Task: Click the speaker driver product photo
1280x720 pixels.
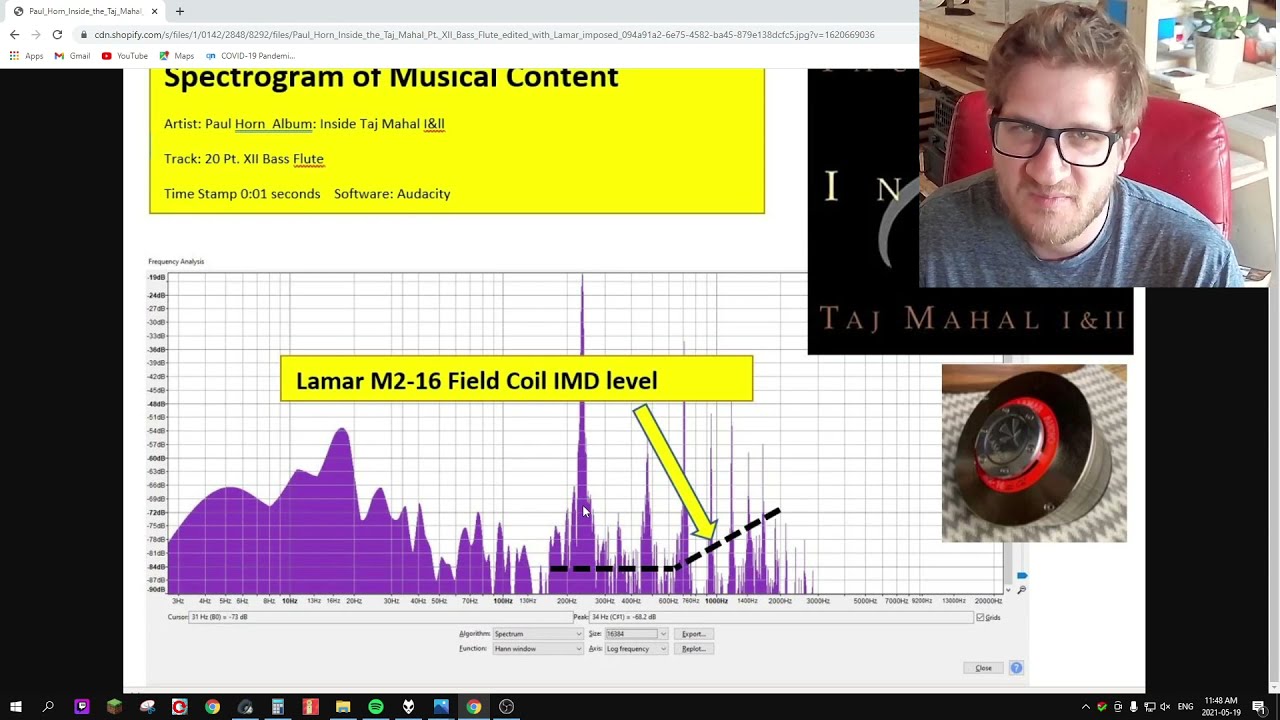Action: [x=1034, y=453]
